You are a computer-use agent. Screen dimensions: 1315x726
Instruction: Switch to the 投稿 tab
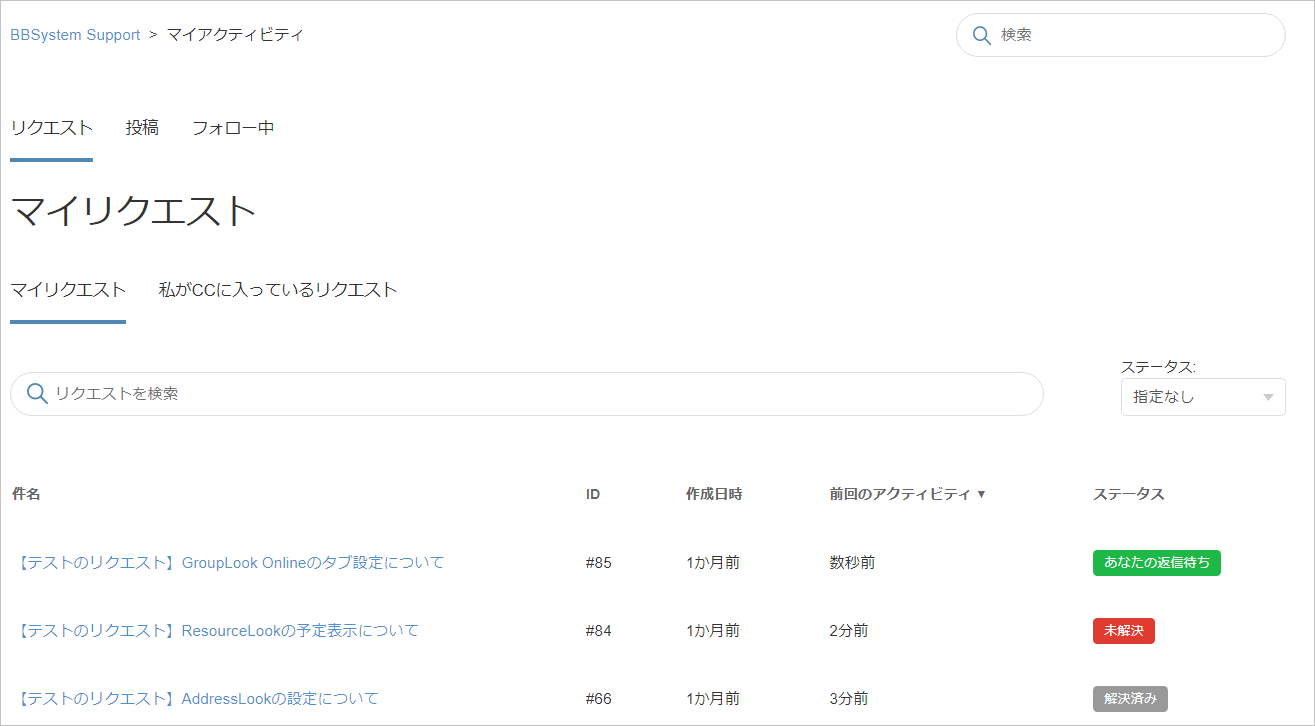point(142,128)
